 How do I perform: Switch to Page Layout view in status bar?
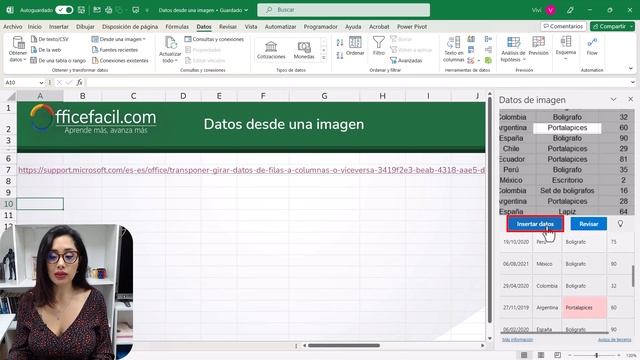[541, 355]
